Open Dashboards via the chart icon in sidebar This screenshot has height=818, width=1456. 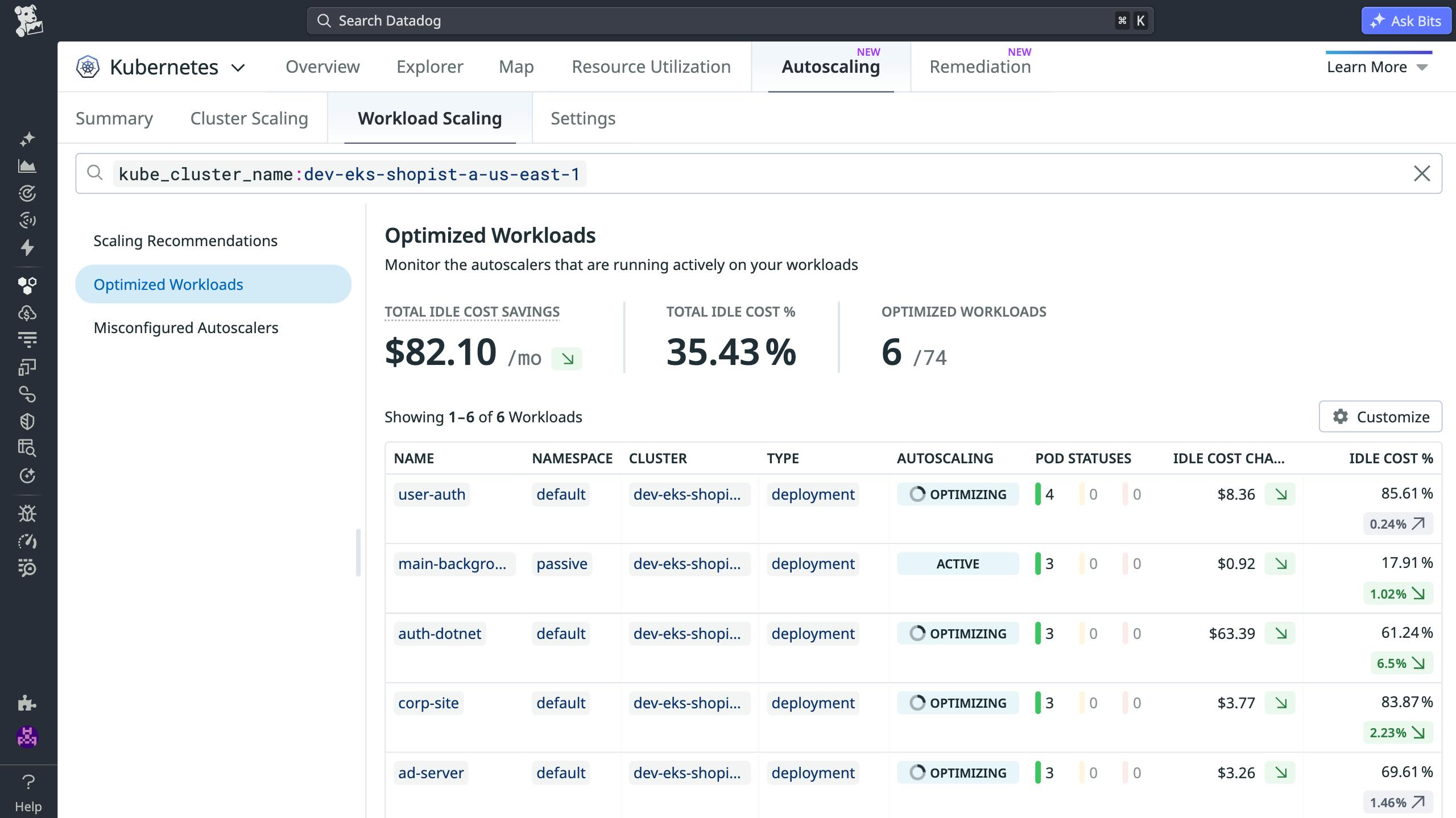(27, 166)
